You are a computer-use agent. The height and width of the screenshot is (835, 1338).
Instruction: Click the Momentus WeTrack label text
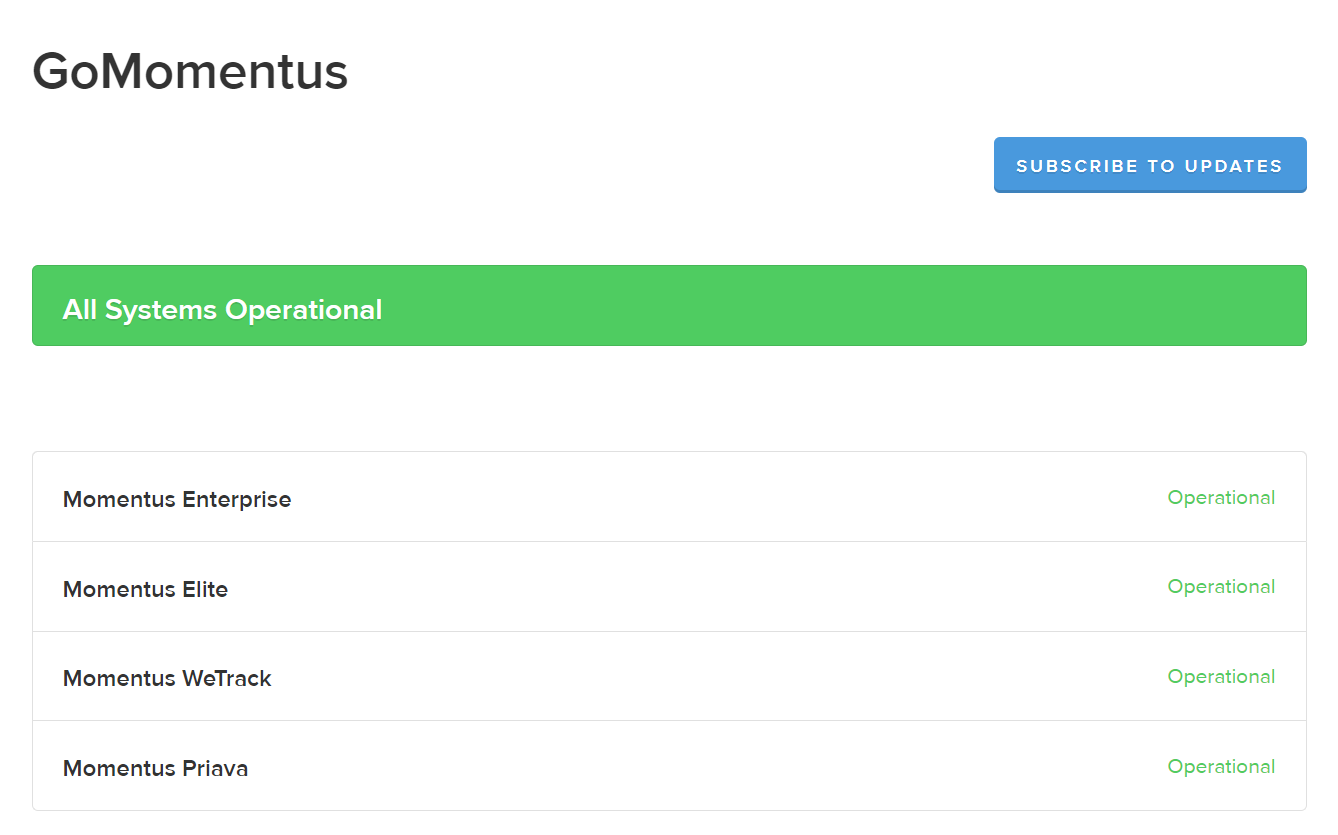(166, 678)
